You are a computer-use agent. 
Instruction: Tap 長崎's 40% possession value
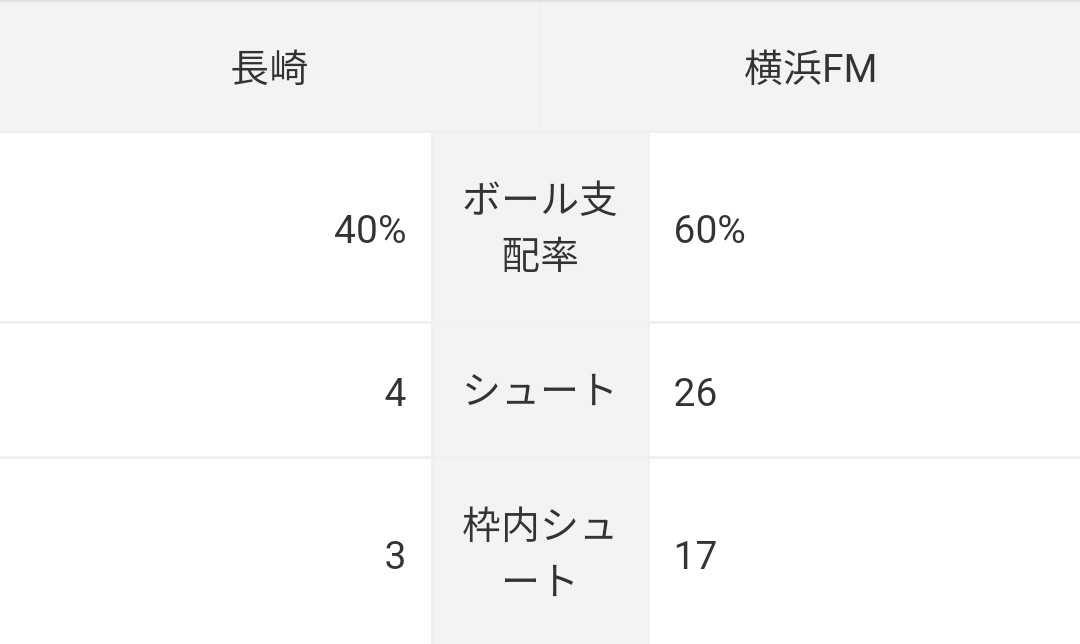click(x=370, y=231)
